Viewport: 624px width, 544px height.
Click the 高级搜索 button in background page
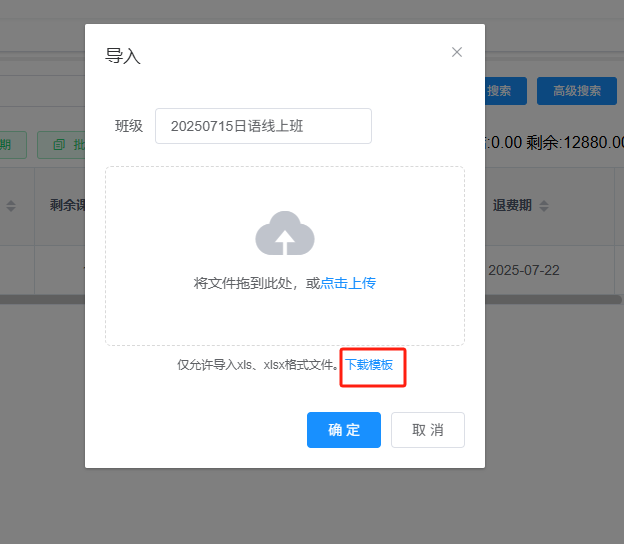[577, 91]
